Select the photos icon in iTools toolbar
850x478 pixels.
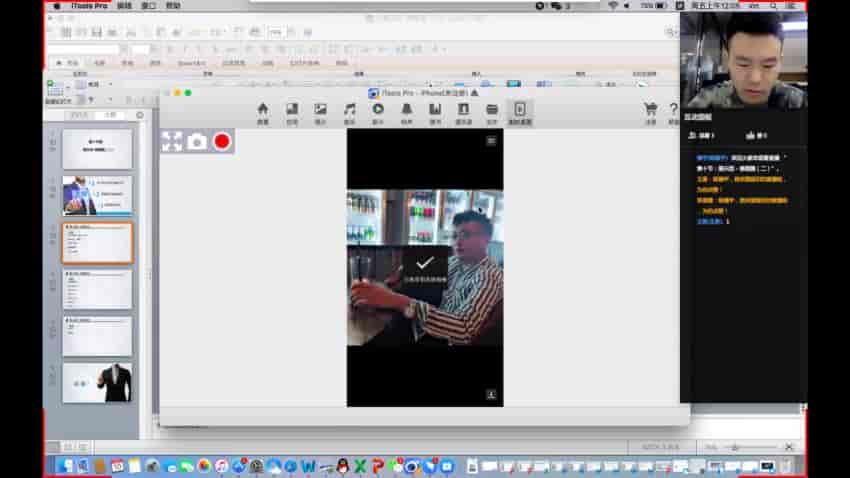pos(320,111)
